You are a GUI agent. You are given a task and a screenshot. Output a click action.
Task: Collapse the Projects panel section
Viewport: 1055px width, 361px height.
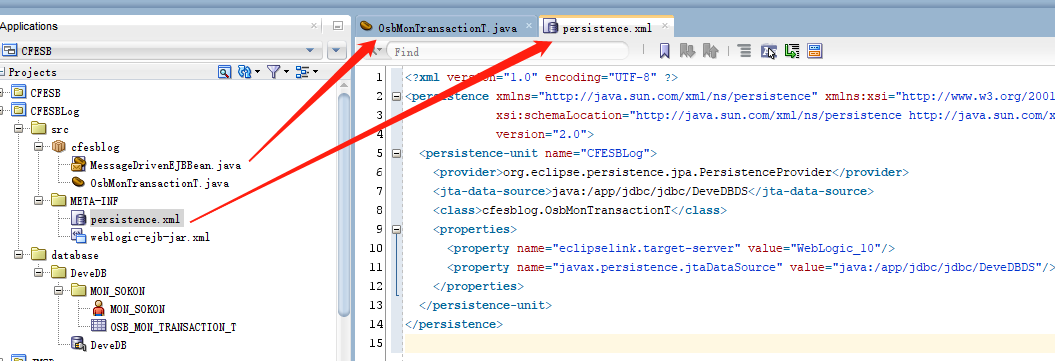(x=3, y=71)
